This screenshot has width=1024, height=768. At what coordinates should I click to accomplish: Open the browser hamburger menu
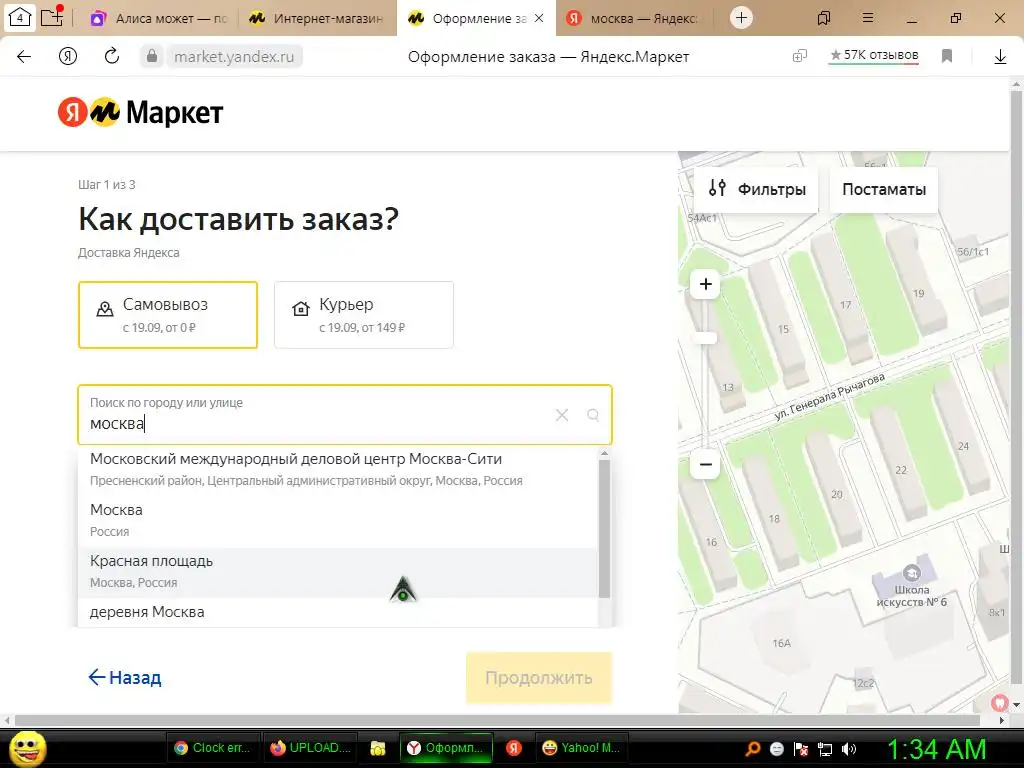(868, 18)
